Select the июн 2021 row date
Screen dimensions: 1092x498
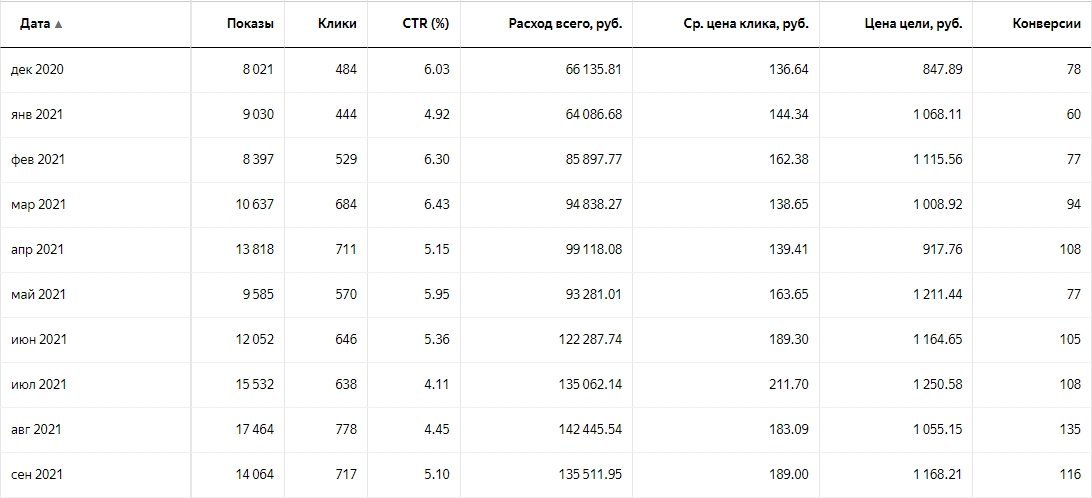click(37, 339)
